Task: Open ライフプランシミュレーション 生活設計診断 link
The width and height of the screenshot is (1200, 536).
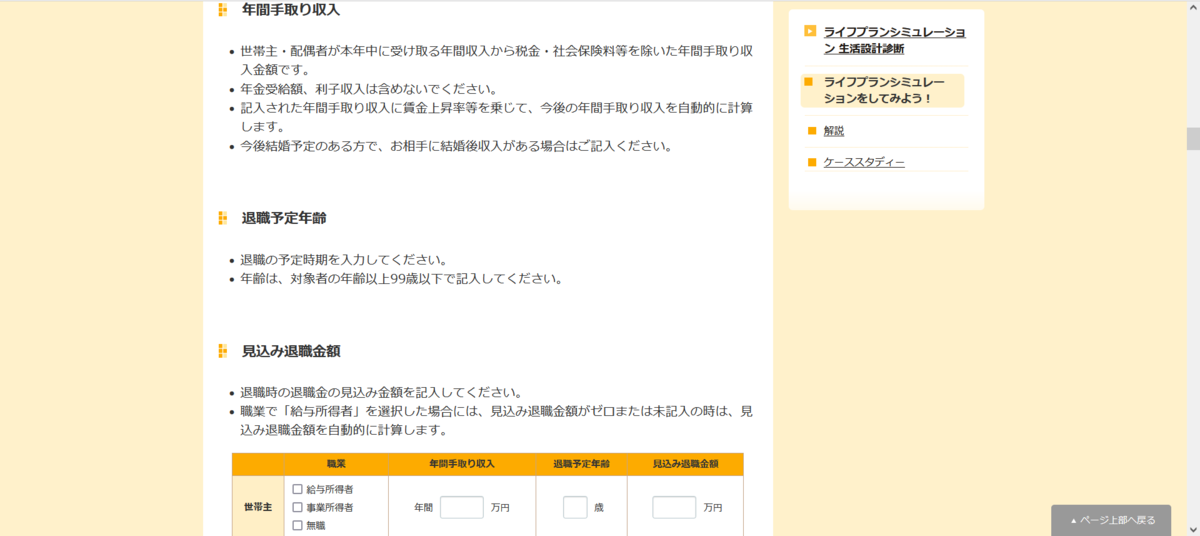Action: click(894, 40)
